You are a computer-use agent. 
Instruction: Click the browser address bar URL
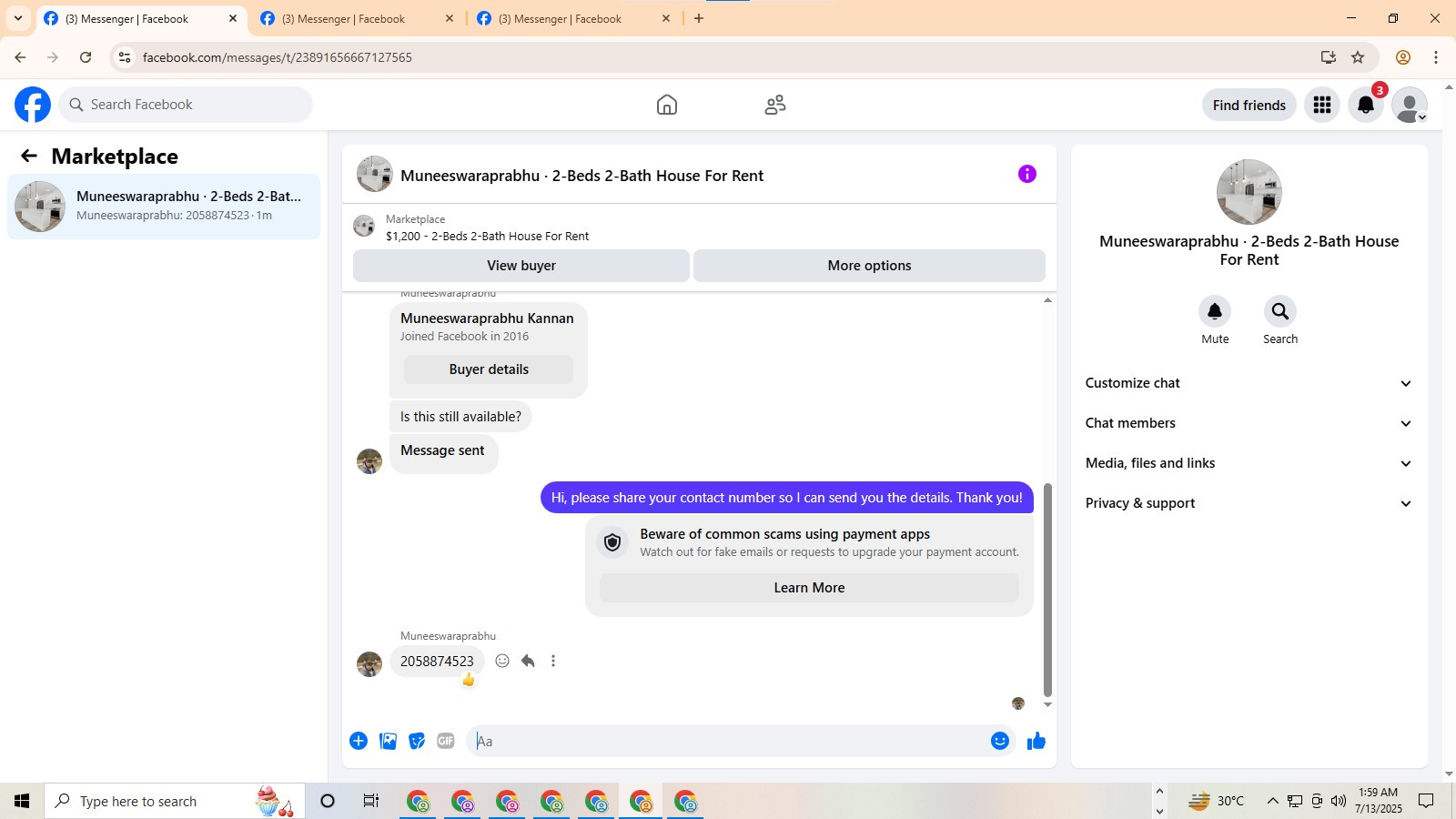(x=278, y=57)
